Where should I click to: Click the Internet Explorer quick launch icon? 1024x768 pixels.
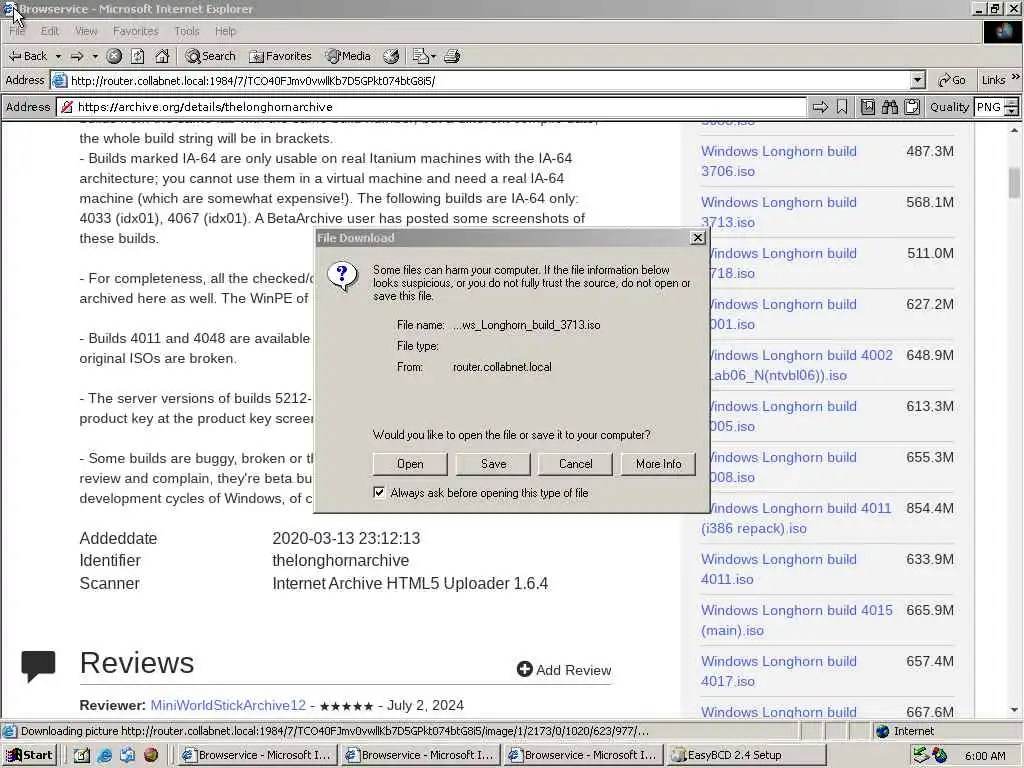point(104,755)
